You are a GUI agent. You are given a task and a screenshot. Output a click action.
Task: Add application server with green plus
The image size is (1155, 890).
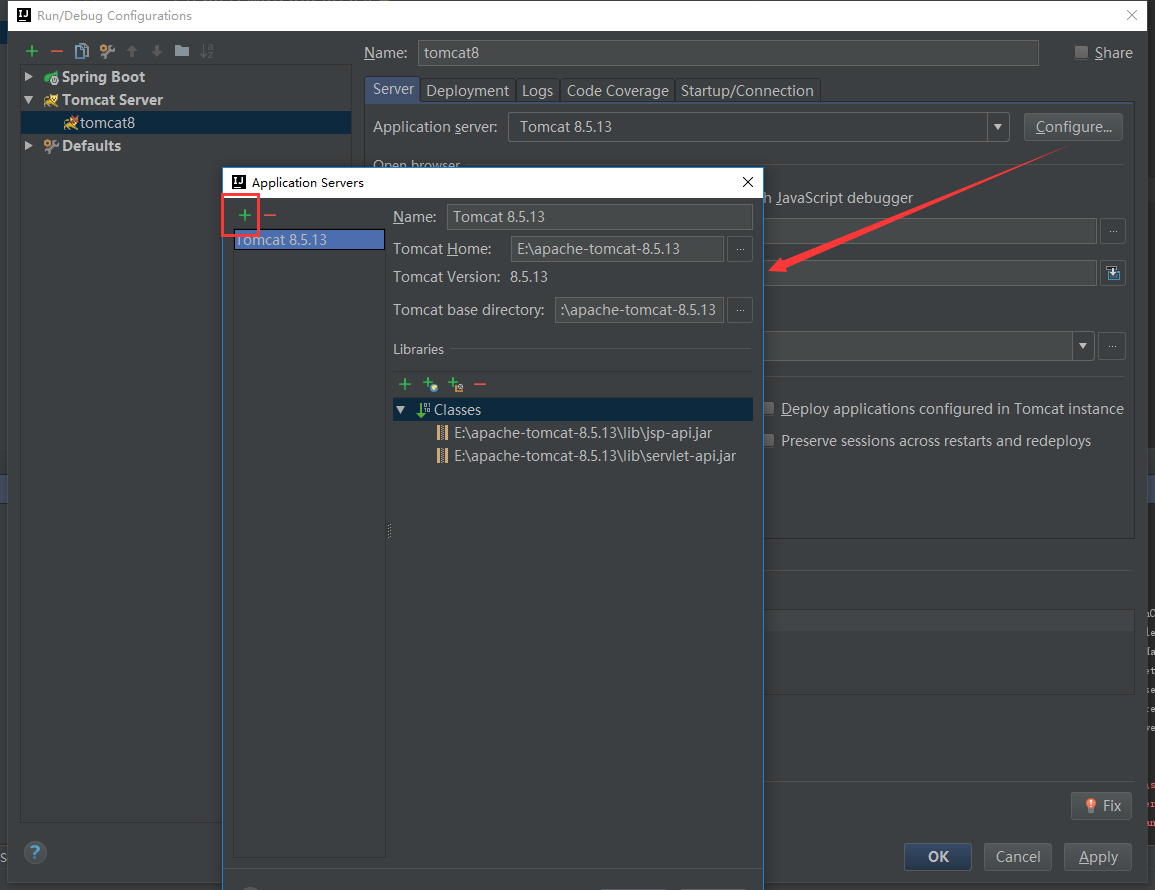245,215
